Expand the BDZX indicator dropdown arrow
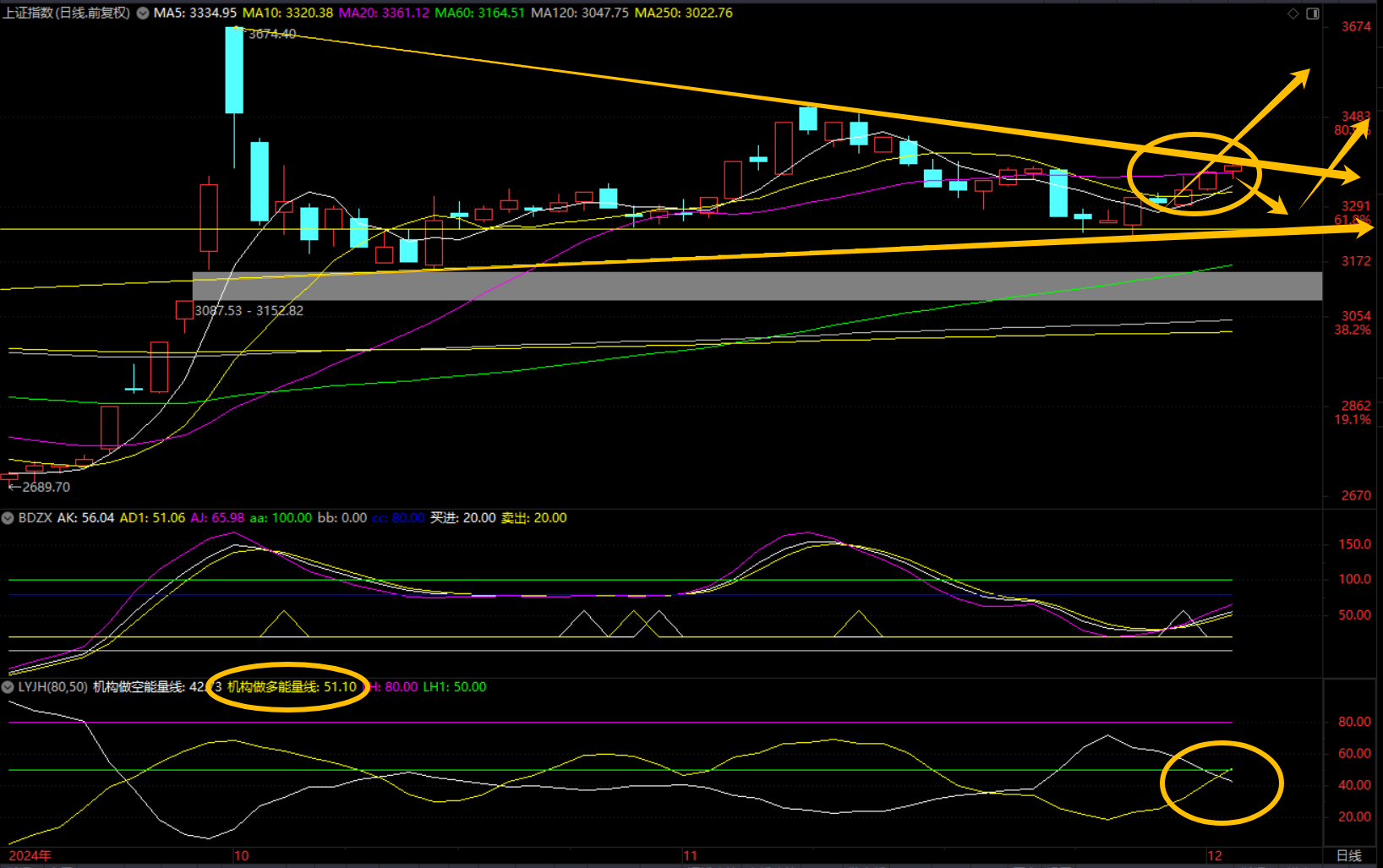1383x868 pixels. click(8, 518)
